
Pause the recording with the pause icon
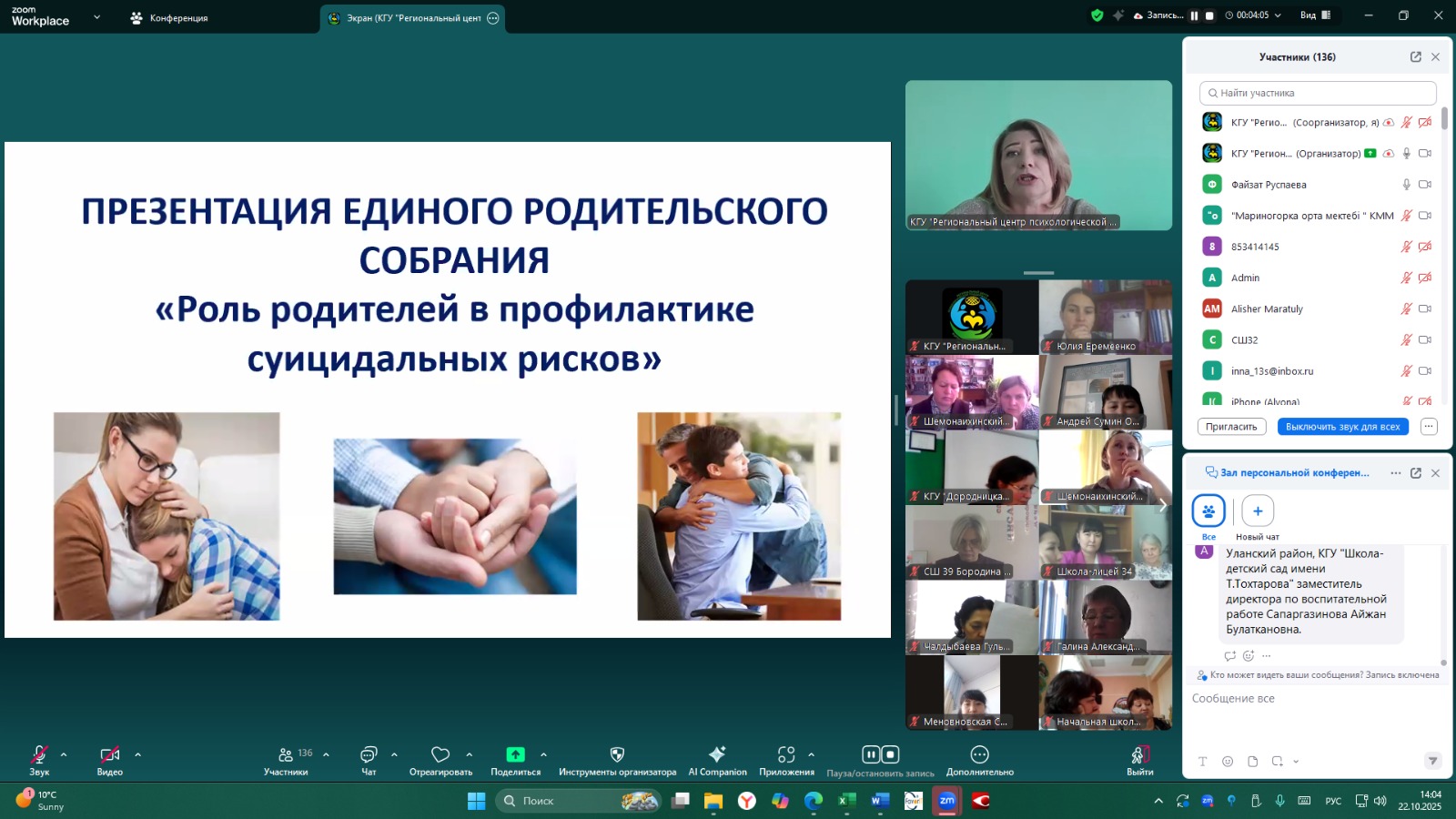point(869,753)
